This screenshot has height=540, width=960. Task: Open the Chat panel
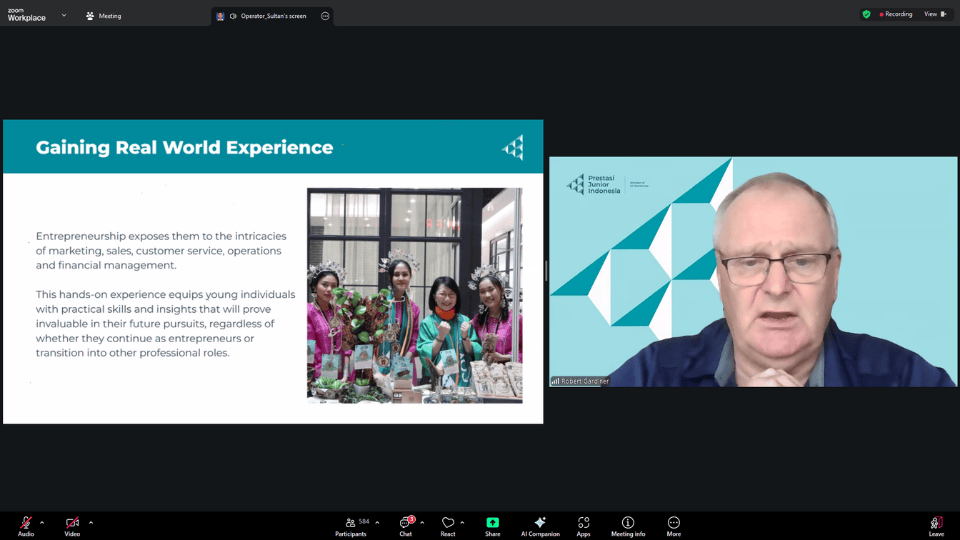point(406,523)
